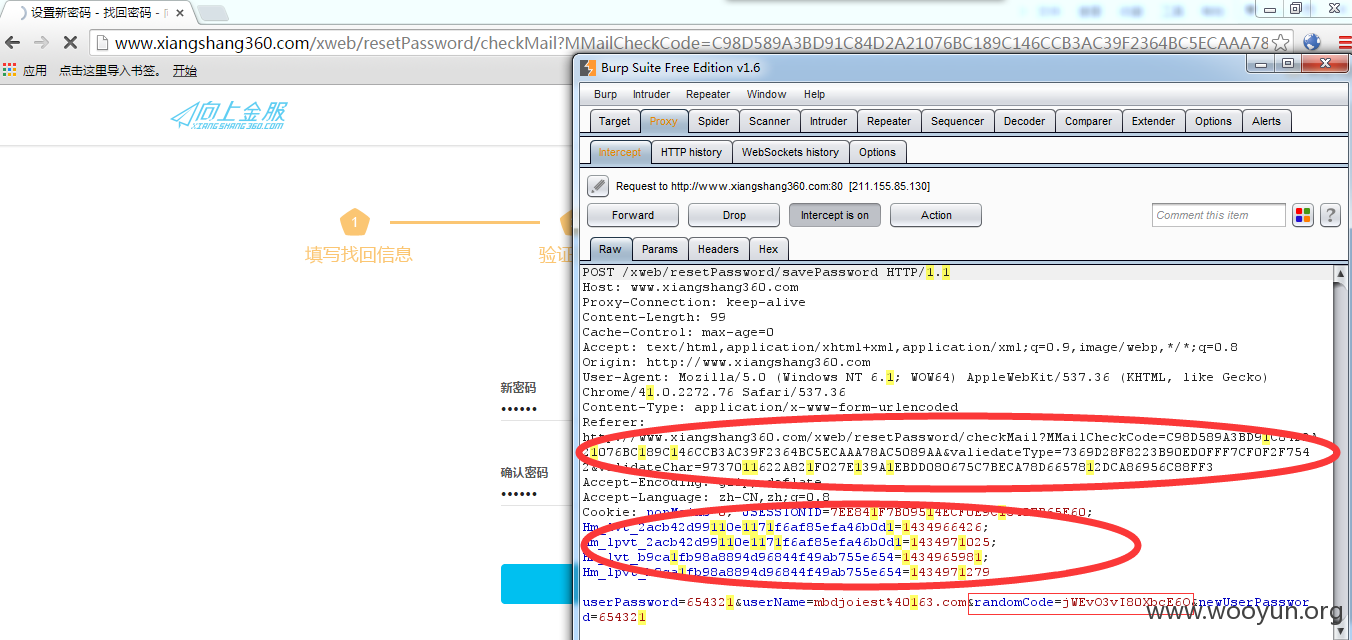Switch to the Decoder tab
1352x640 pixels.
1024,121
